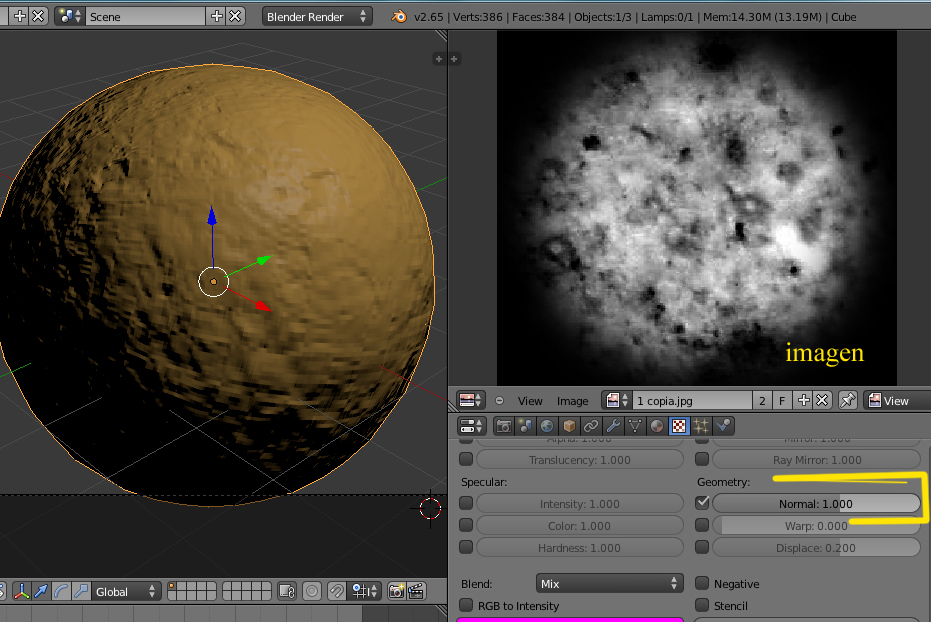
Task: Open the View menu in image editor
Action: pos(530,400)
